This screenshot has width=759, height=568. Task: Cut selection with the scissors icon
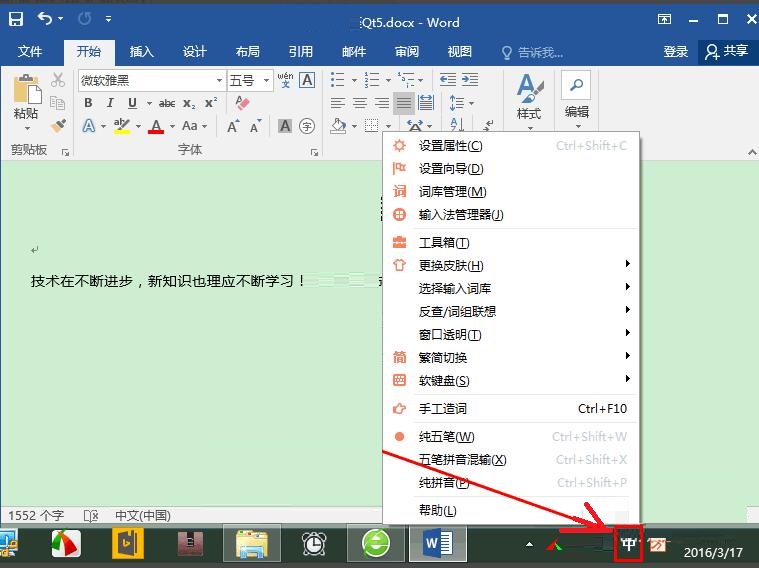pyautogui.click(x=58, y=80)
